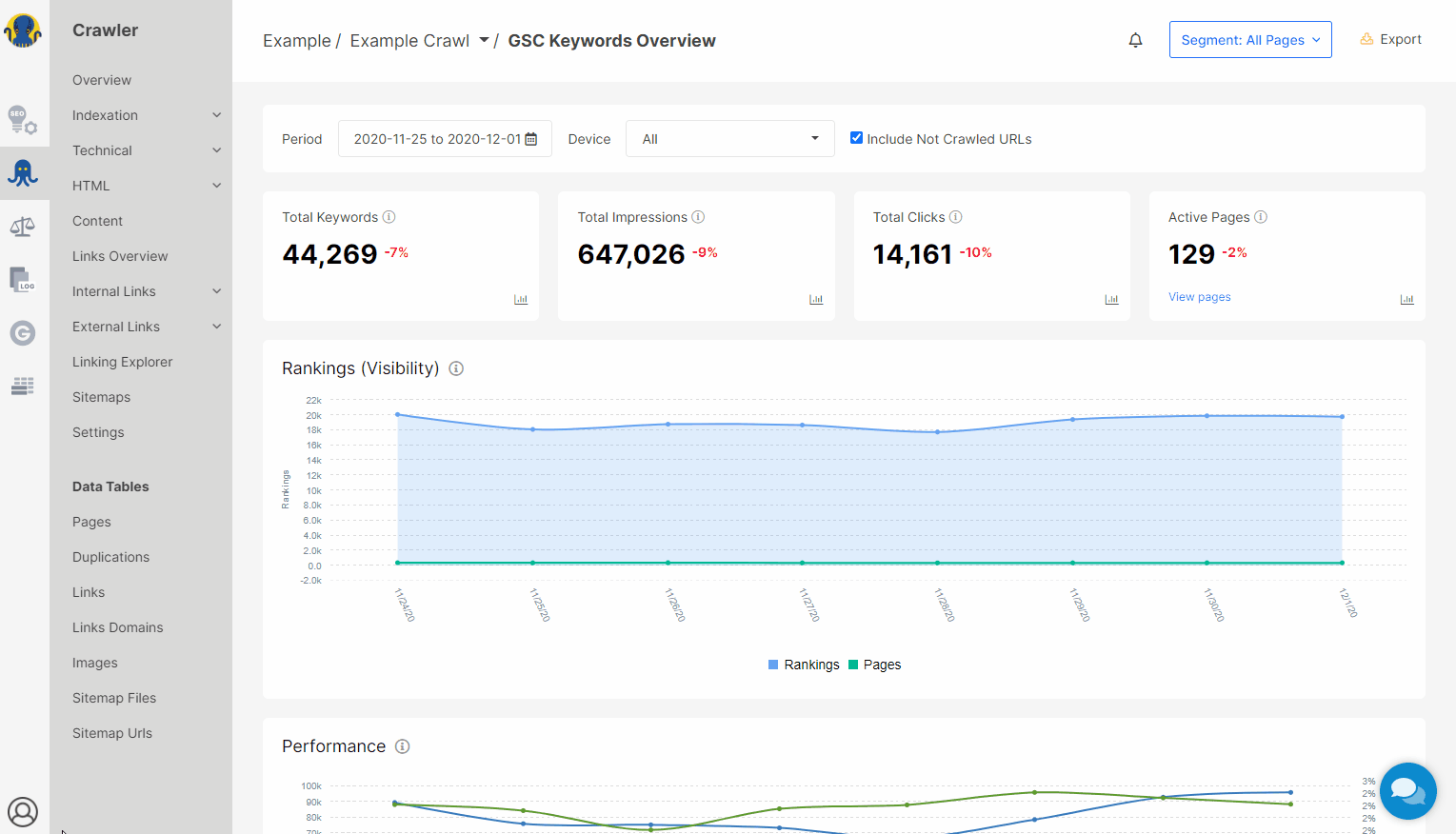Viewport: 1456px width, 834px height.
Task: Click the Active Pages value 129
Action: coord(1191,254)
